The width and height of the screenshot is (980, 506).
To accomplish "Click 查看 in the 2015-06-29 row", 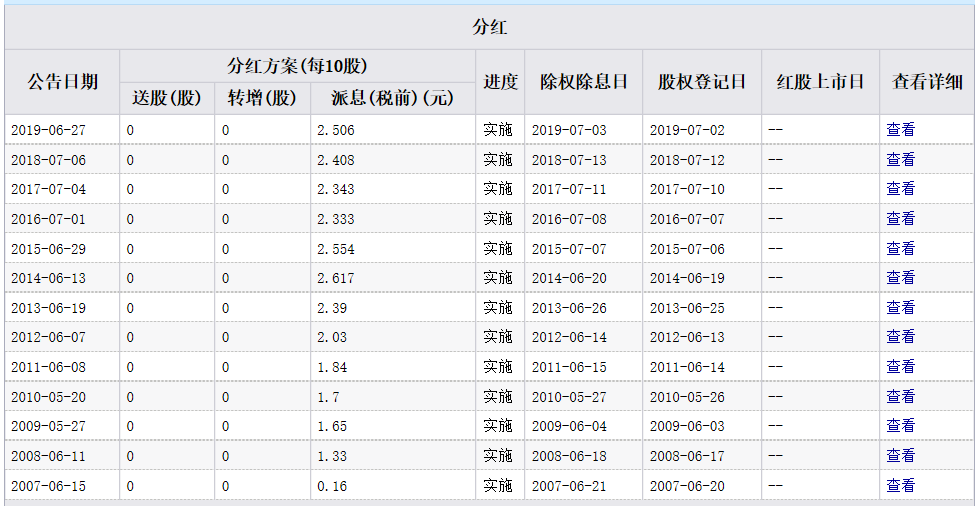I will [x=900, y=248].
